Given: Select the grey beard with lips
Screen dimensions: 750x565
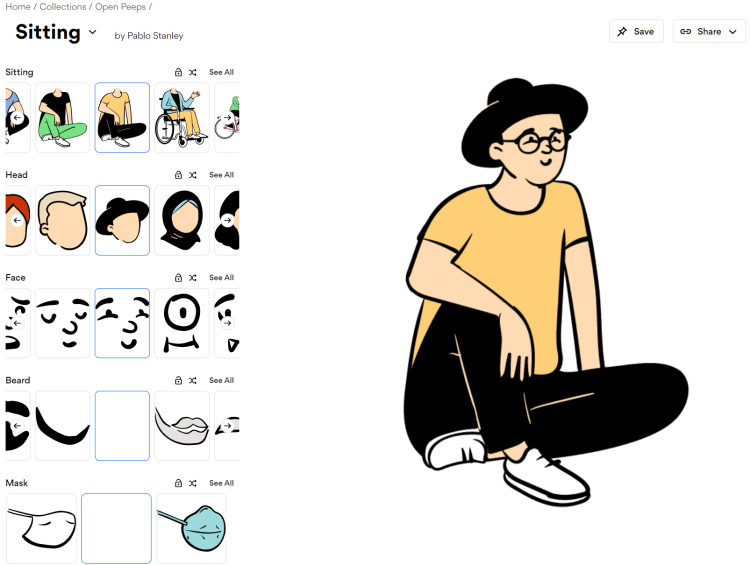Looking at the screenshot, I should coord(182,426).
